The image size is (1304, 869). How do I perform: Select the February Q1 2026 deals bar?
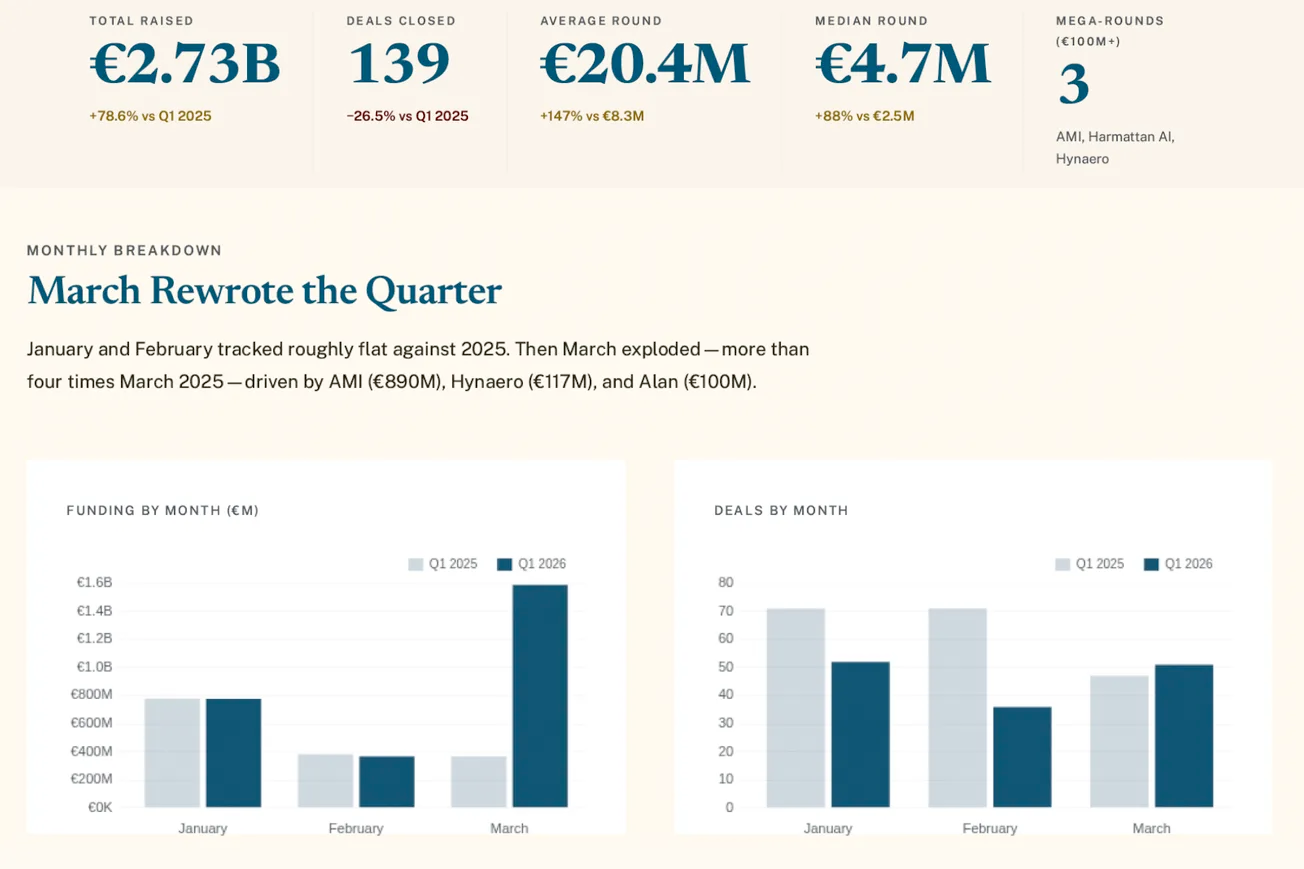tap(1022, 757)
